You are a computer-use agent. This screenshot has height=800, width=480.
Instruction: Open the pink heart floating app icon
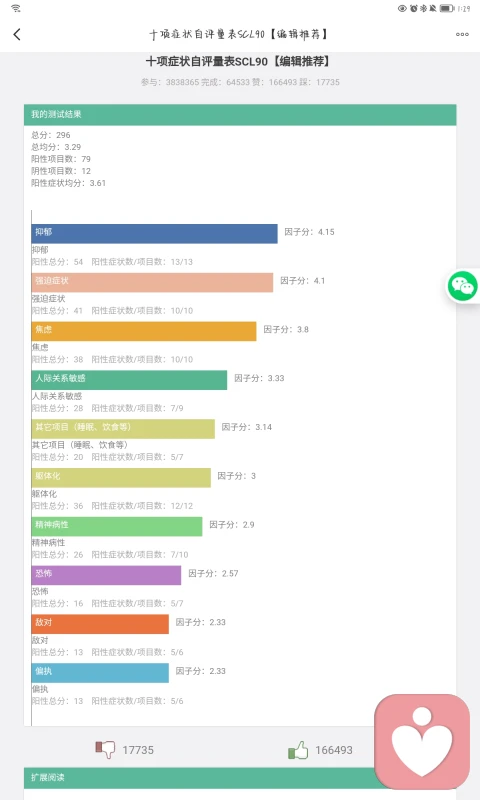click(422, 742)
